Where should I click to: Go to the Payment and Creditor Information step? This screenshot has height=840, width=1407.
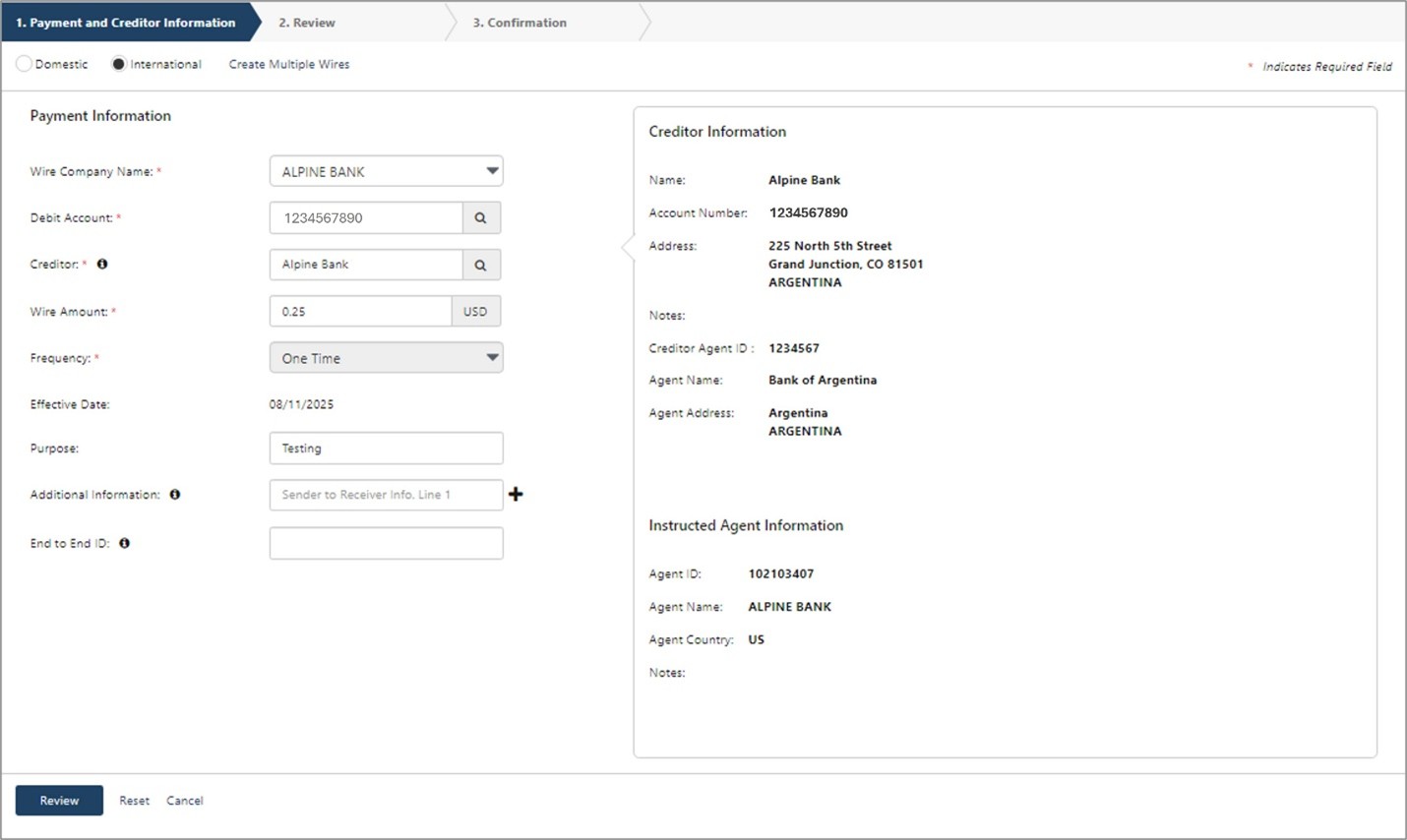point(126,23)
